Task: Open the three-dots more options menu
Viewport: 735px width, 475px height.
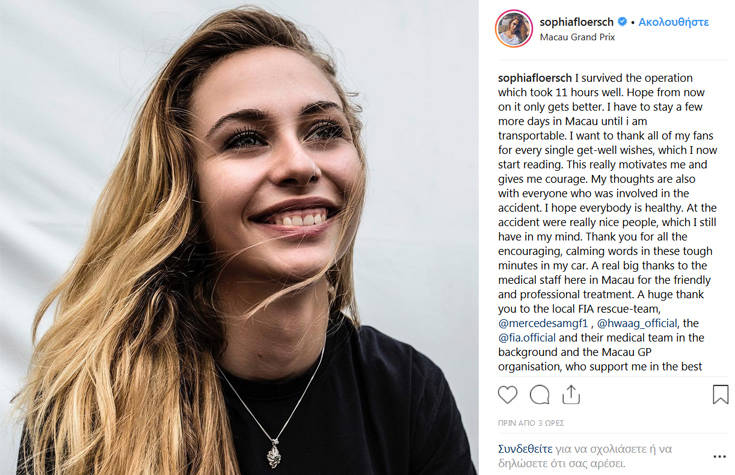Action: click(720, 454)
